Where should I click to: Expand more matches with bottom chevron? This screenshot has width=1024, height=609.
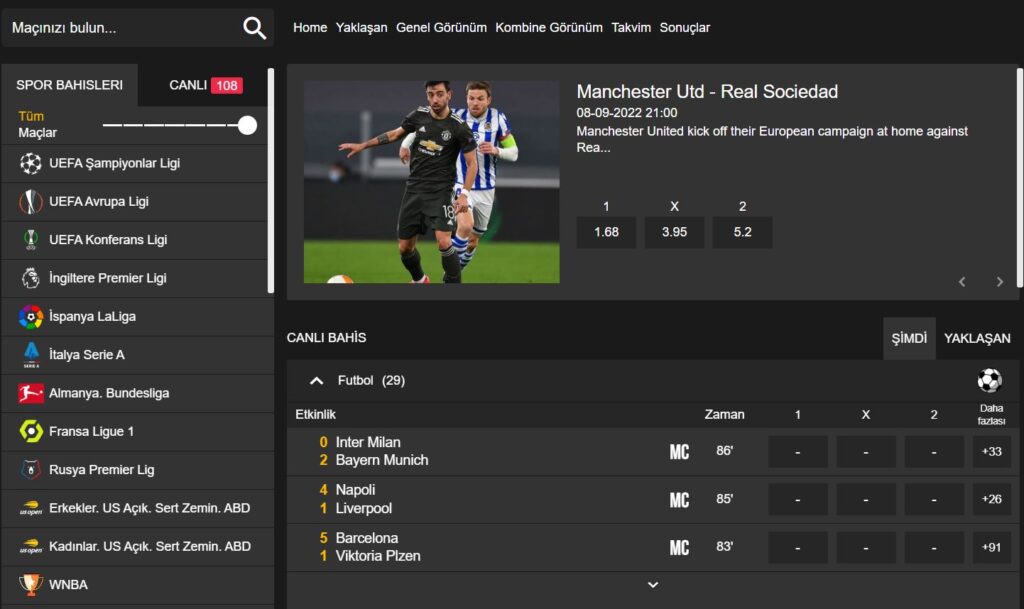(653, 585)
